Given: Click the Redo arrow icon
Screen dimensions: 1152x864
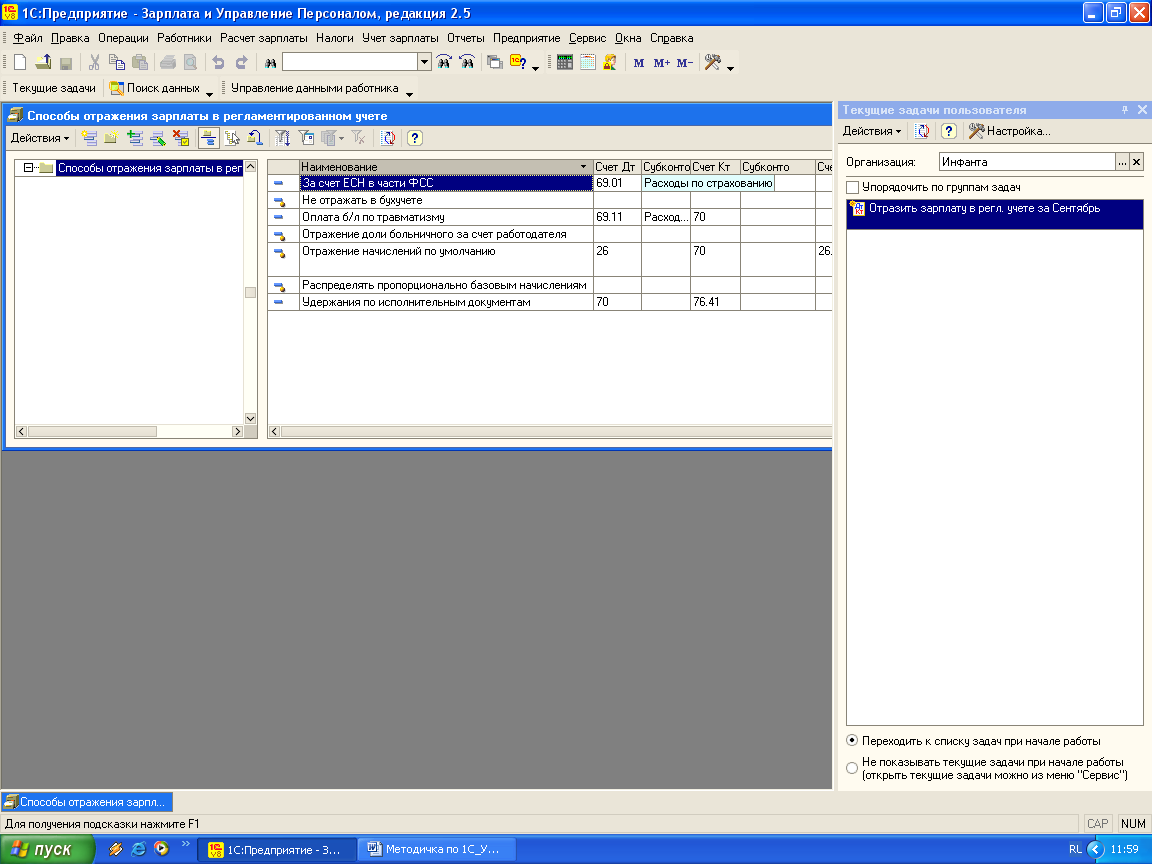Looking at the screenshot, I should coord(241,63).
